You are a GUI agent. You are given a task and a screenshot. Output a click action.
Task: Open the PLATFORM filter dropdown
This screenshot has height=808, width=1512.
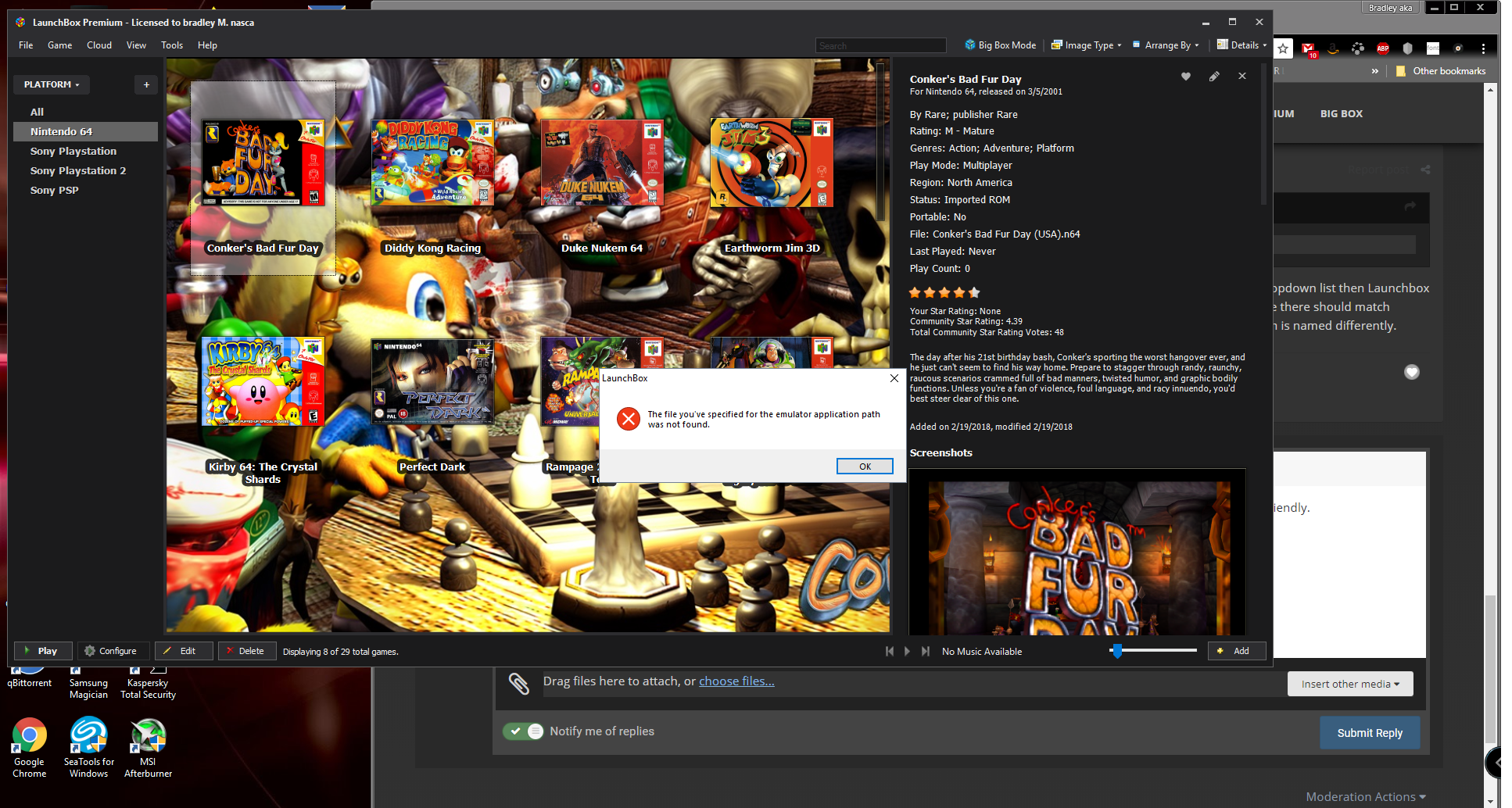52,84
